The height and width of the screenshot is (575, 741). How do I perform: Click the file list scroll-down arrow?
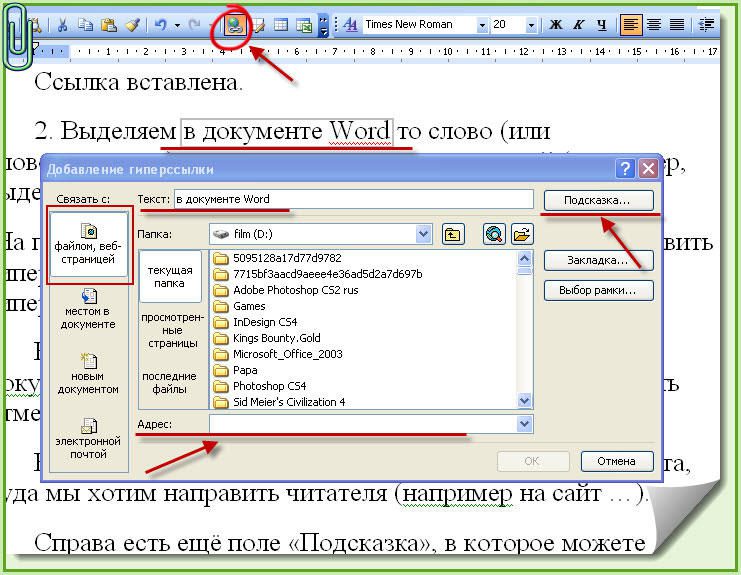click(x=525, y=401)
